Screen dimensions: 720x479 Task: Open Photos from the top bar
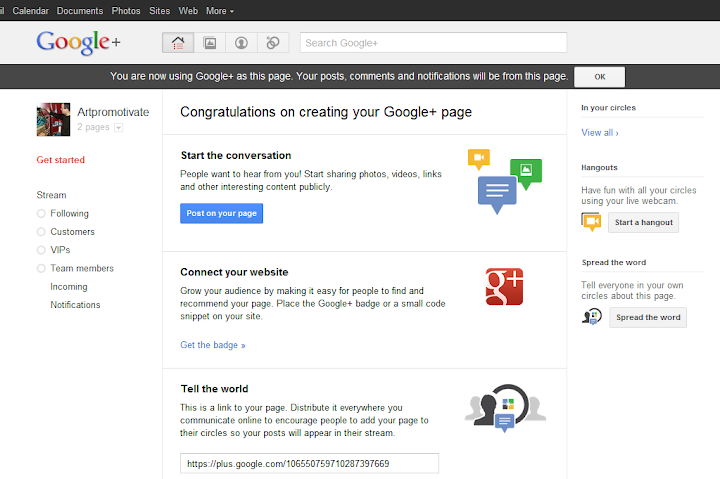click(126, 11)
